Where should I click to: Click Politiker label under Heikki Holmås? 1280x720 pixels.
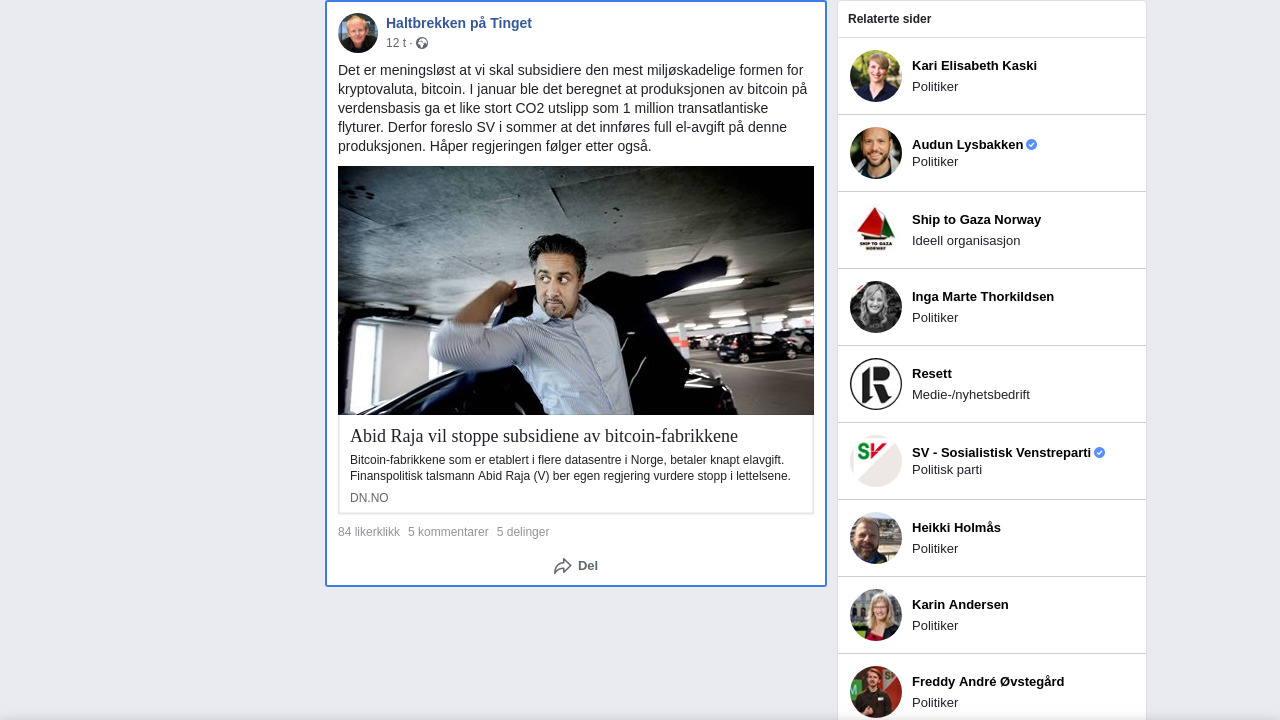tap(935, 549)
